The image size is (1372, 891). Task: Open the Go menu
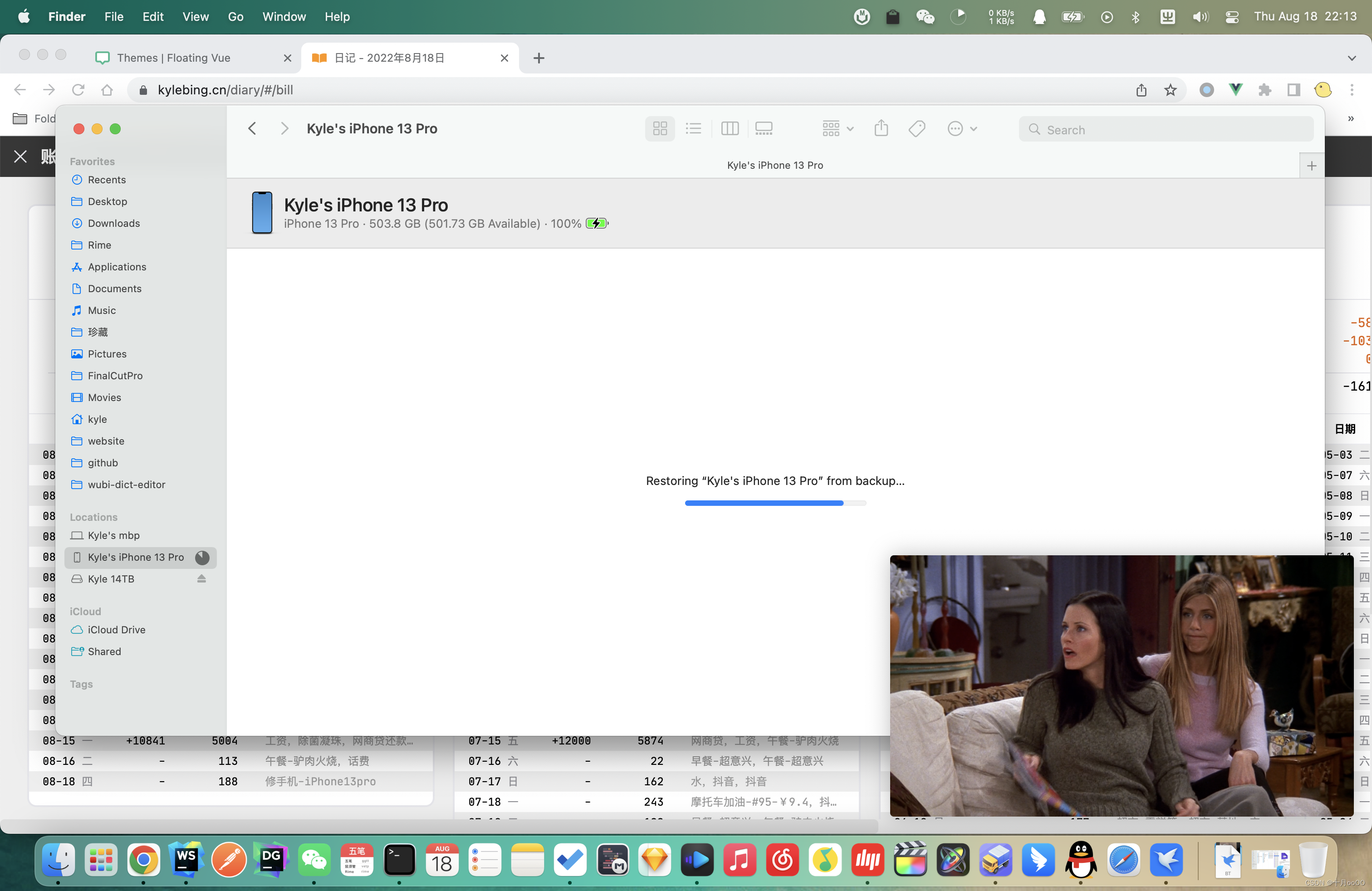(x=235, y=17)
